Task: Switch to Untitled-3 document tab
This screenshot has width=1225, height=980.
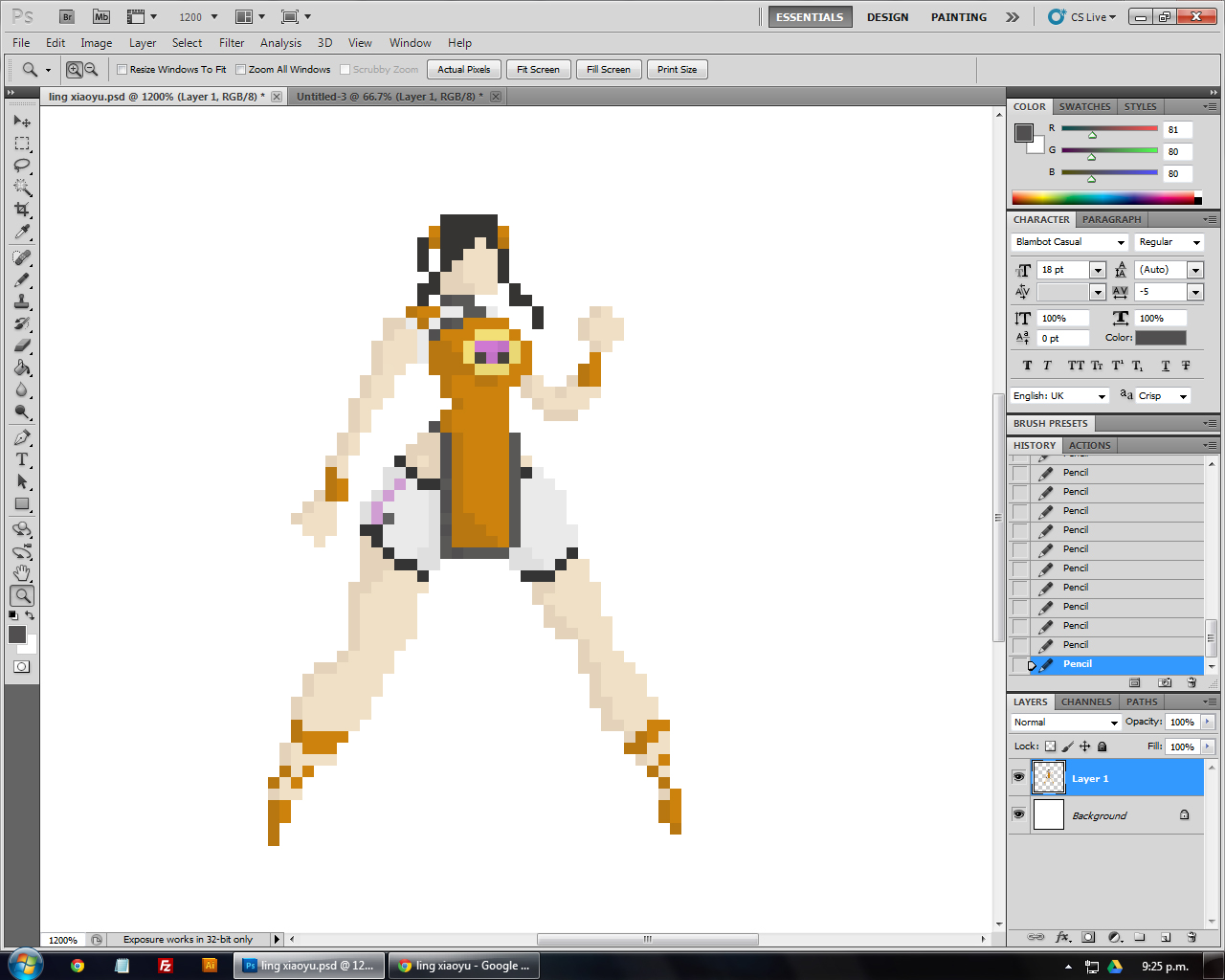Action: [x=389, y=97]
